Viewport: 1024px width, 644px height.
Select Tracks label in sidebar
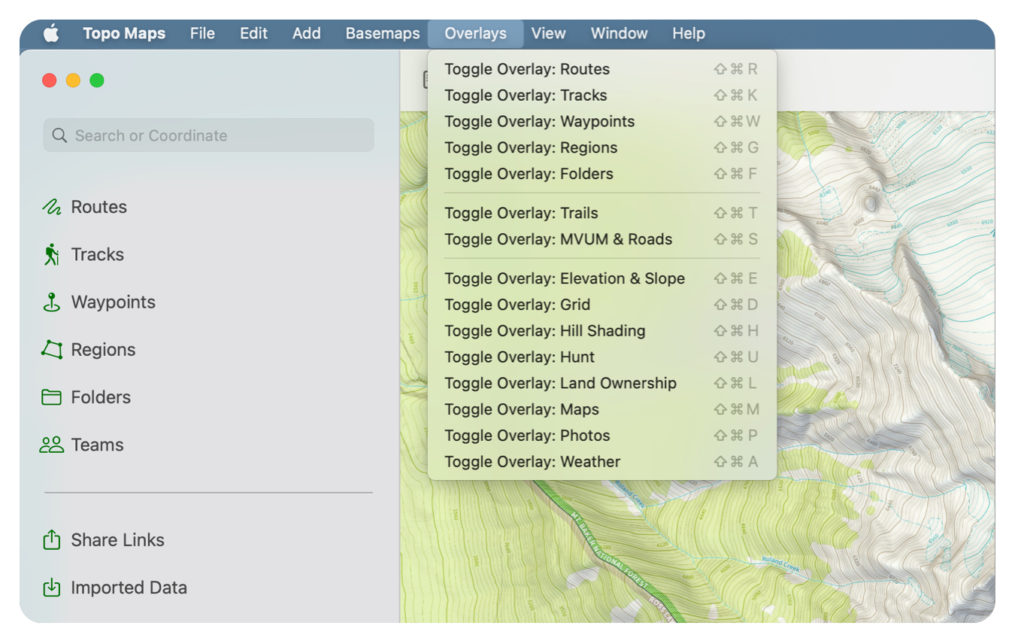pos(97,254)
